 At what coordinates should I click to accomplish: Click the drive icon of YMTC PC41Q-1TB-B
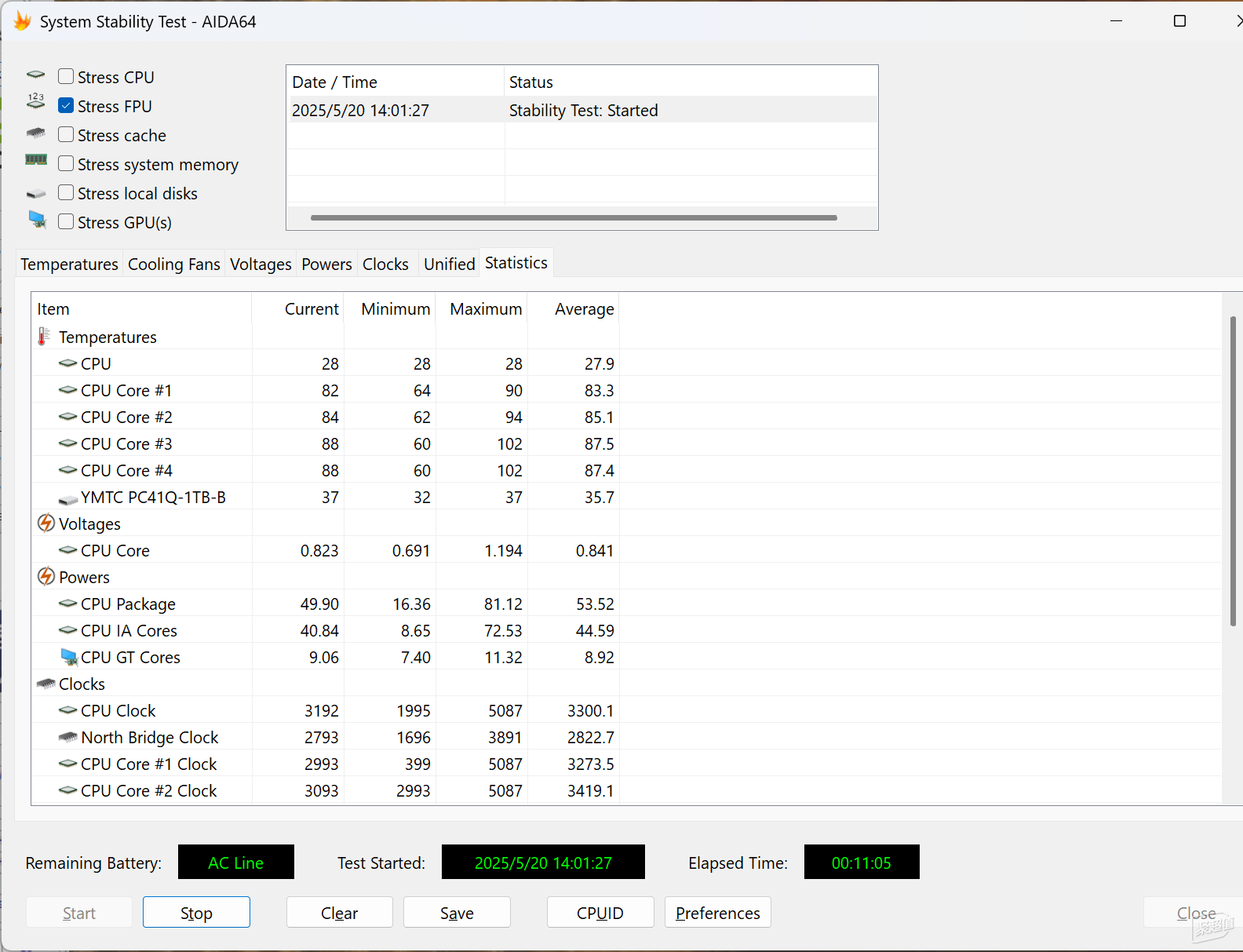(x=68, y=499)
